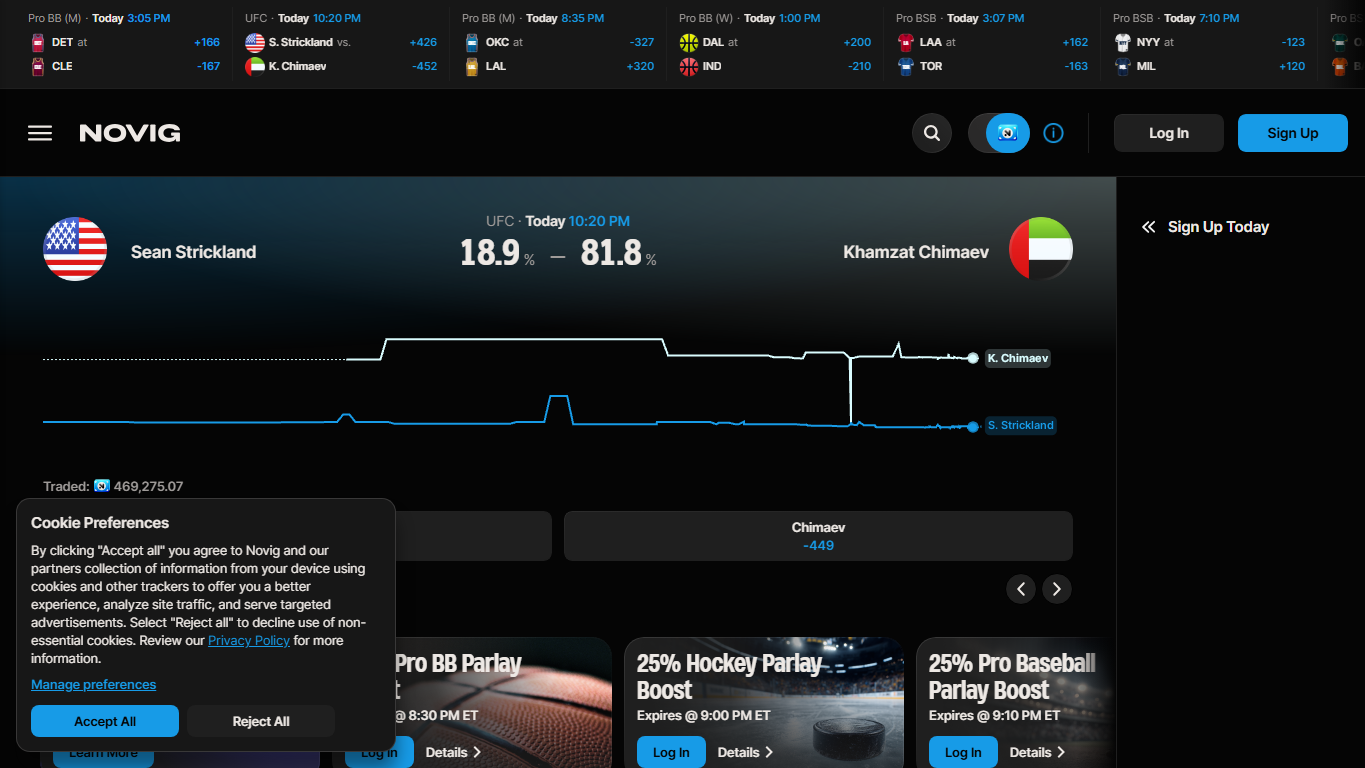Click Sean Strickland's USA flag icon
Image resolution: width=1365 pixels, height=768 pixels.
point(75,249)
